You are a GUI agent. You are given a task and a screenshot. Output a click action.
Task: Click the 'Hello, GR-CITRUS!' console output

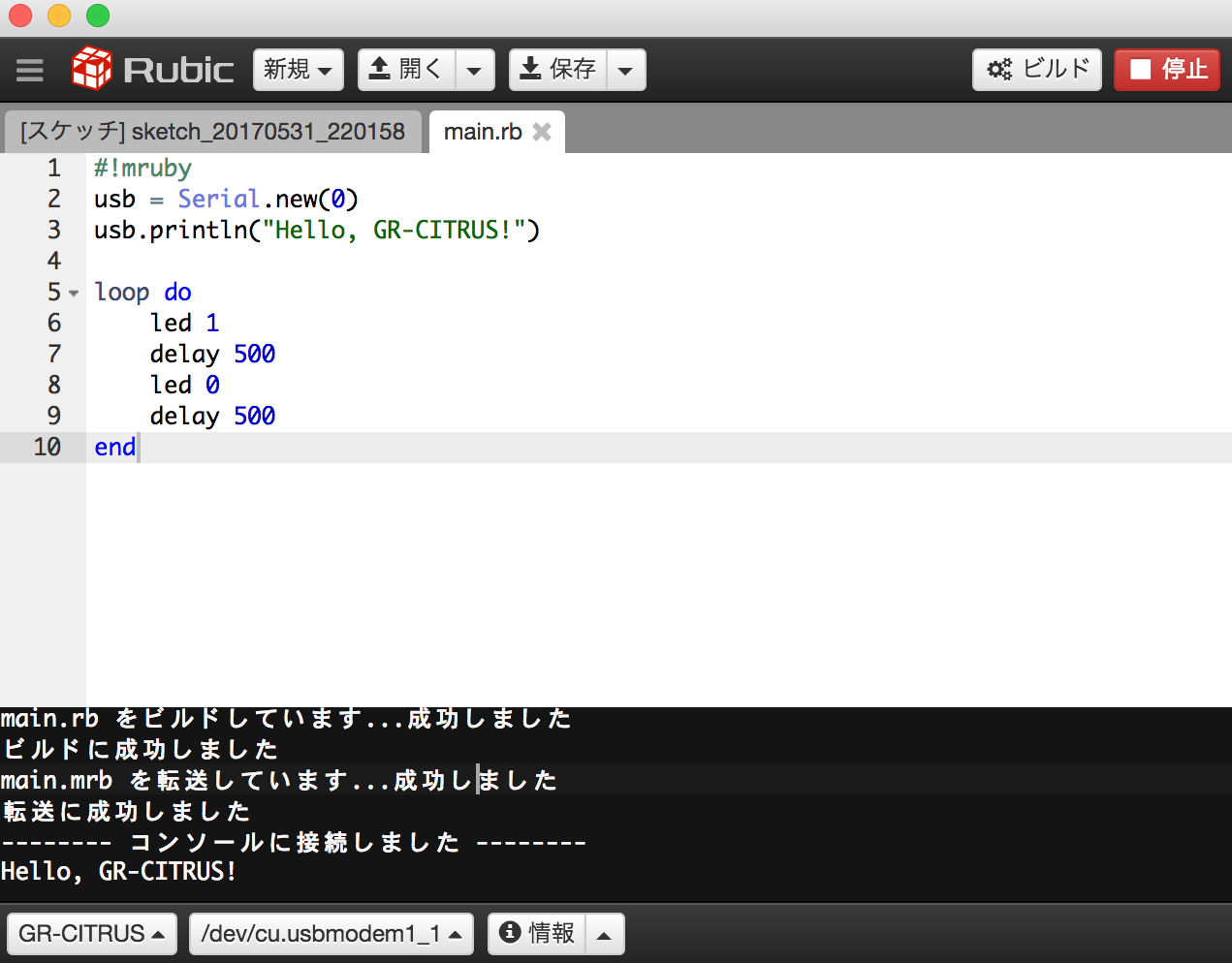[x=119, y=871]
